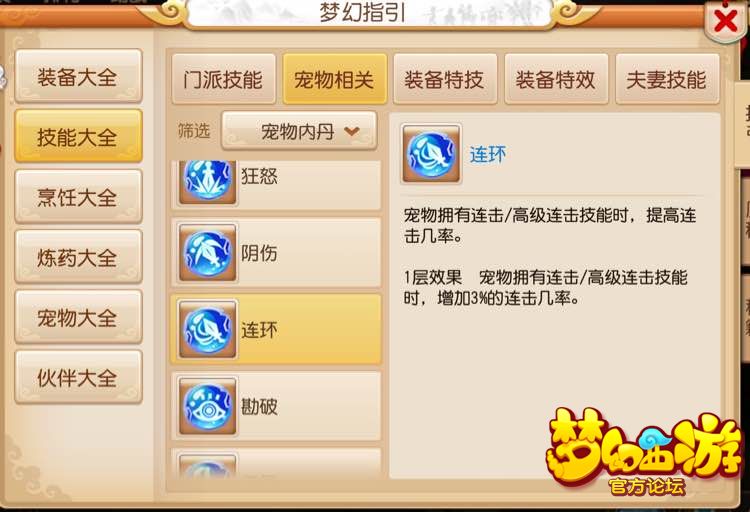Open the 装备特效 tab
The height and width of the screenshot is (512, 750).
(x=556, y=79)
